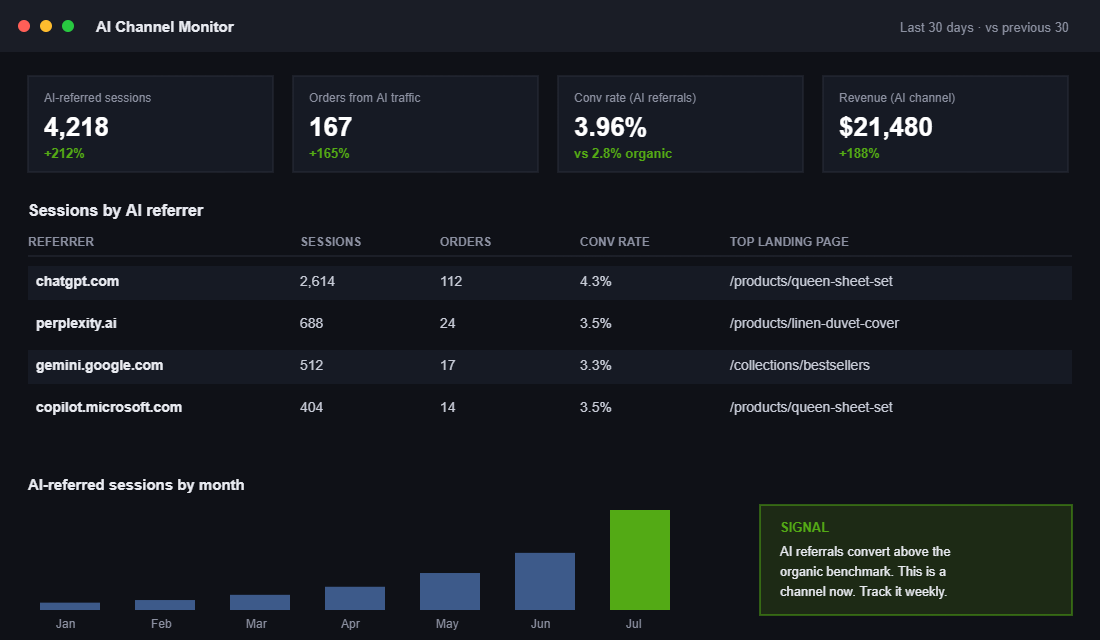Click the 512 sessions cell
1100x640 pixels.
click(311, 366)
